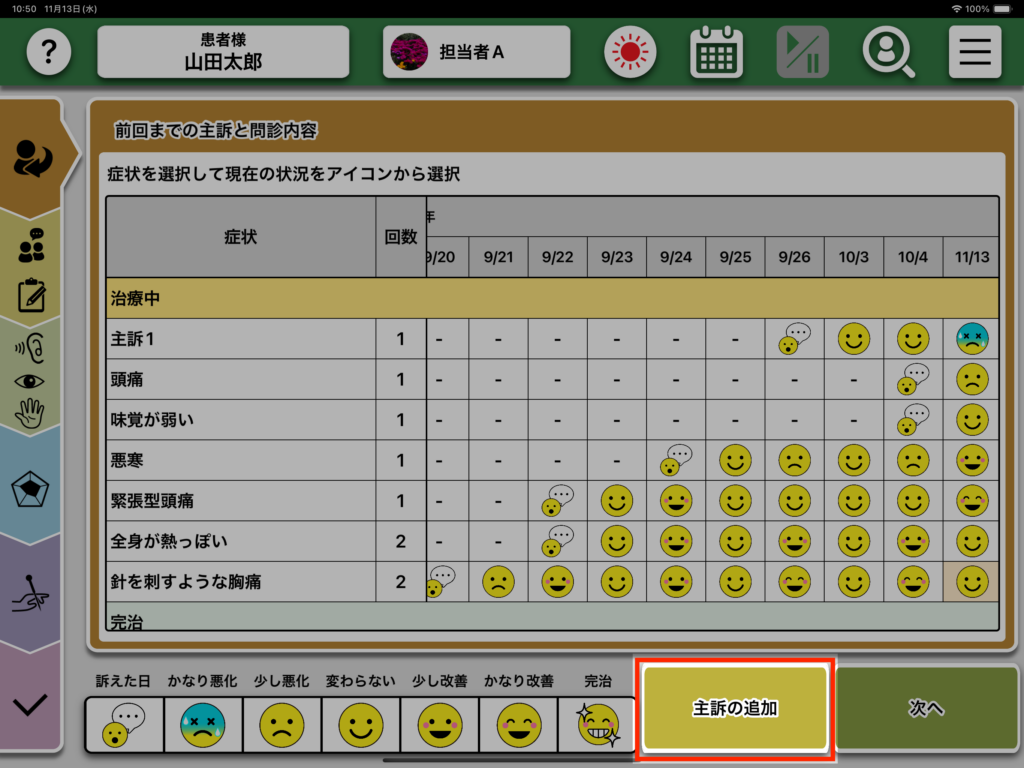The image size is (1024, 768).
Task: Select the acupuncture needle hand sidebar tab
Action: (x=31, y=591)
